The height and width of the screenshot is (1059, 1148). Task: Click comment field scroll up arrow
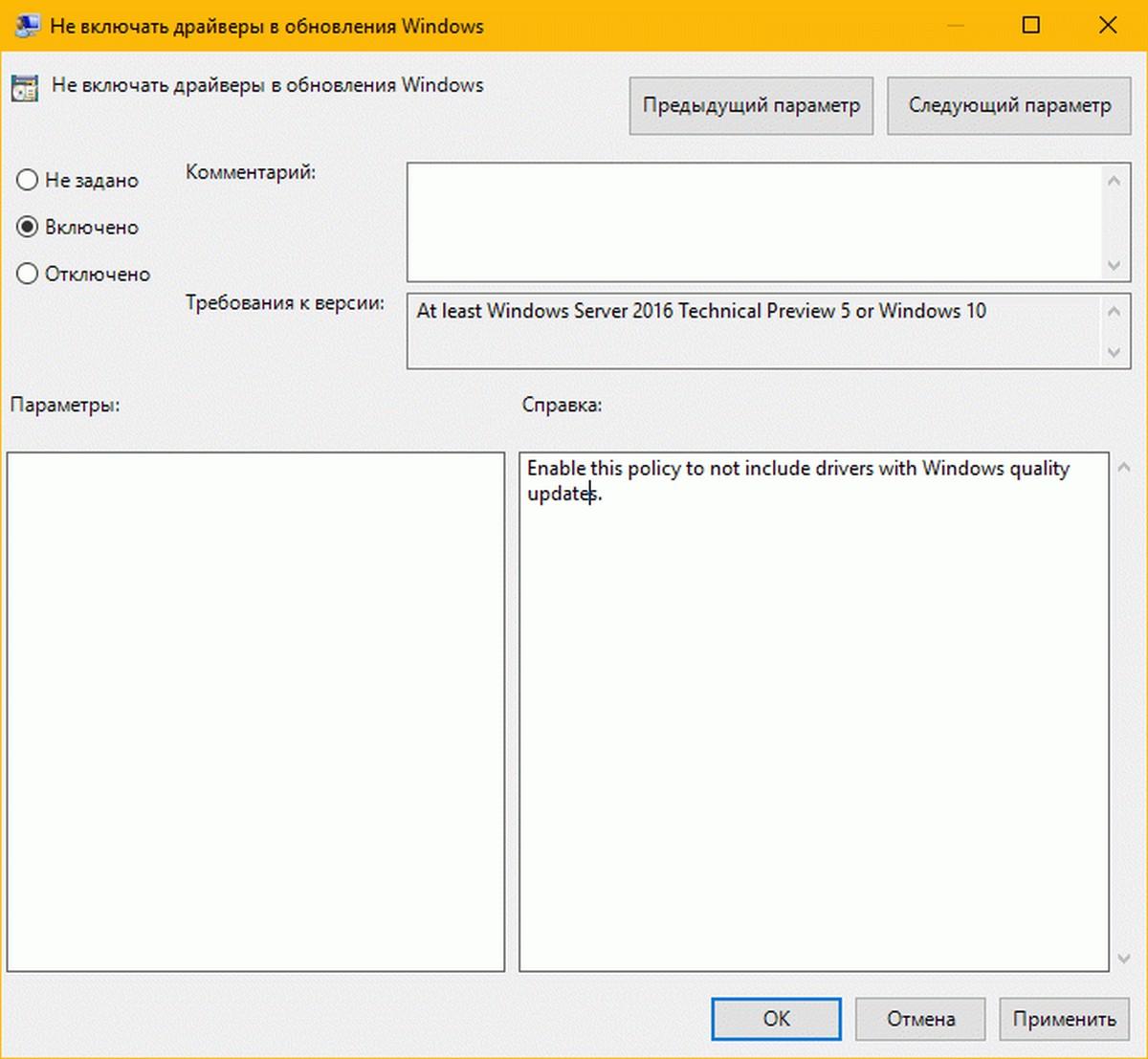coord(1114,180)
